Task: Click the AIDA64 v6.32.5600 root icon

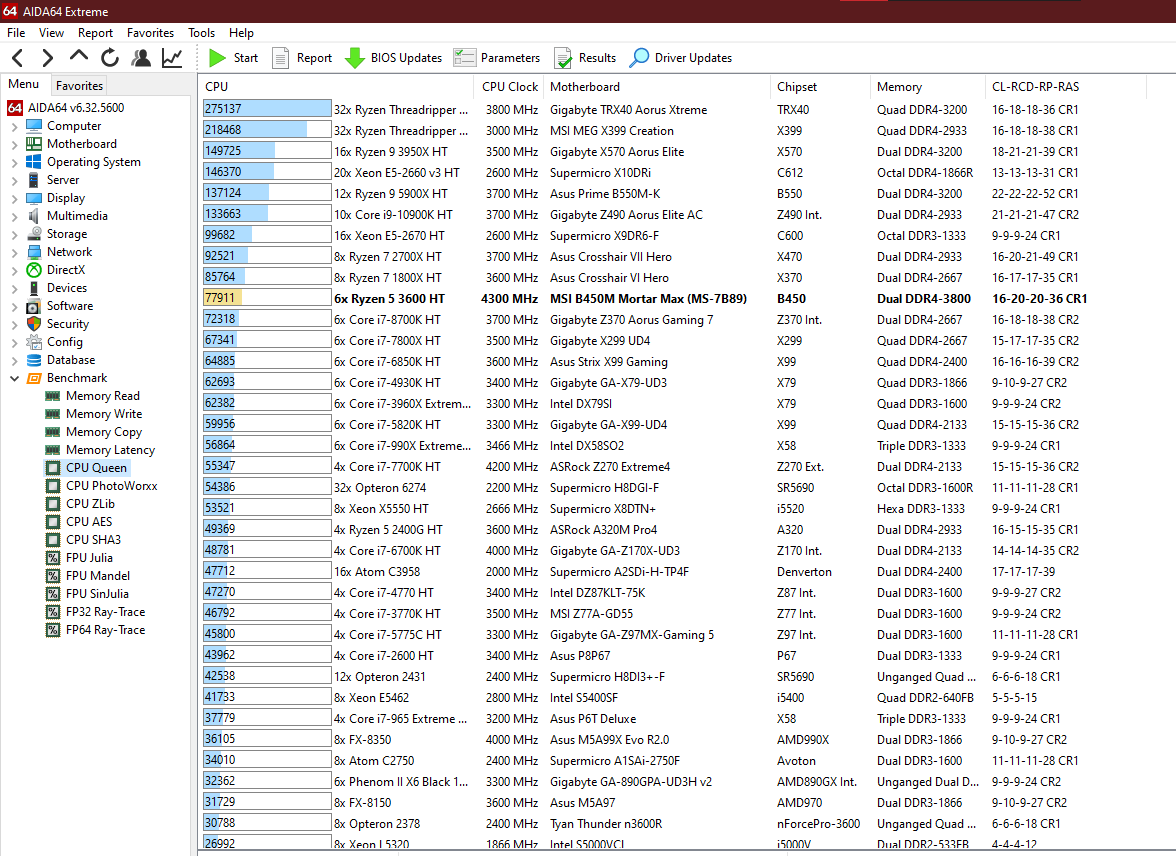Action: pyautogui.click(x=15, y=108)
